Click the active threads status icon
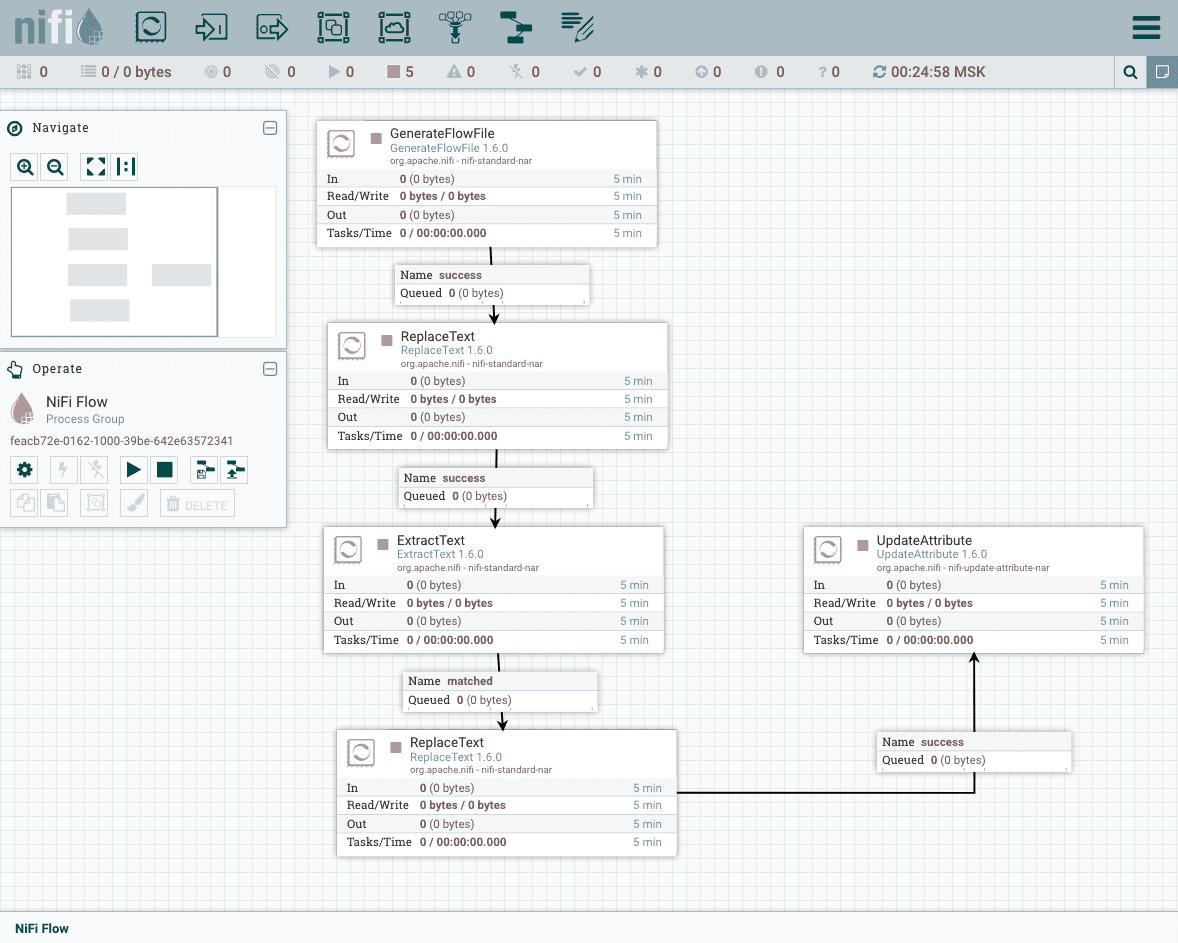1178x943 pixels. click(x=23, y=72)
